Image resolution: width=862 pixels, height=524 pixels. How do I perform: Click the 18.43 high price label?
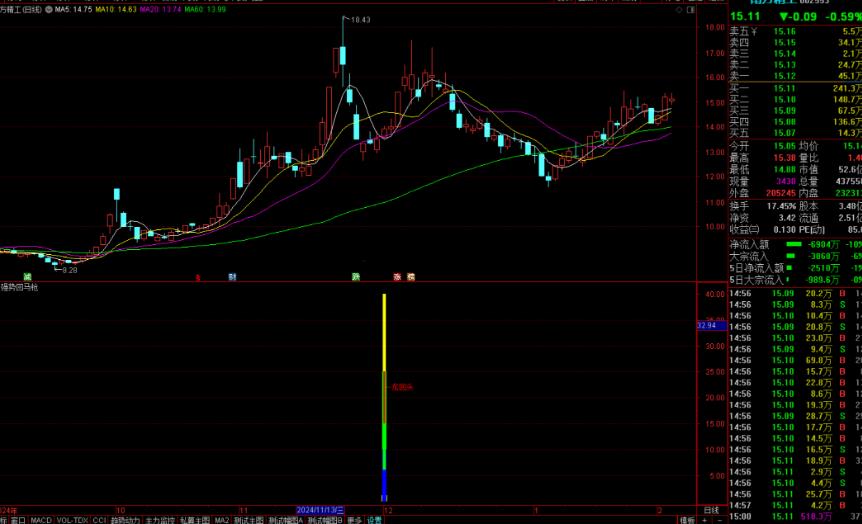point(361,20)
